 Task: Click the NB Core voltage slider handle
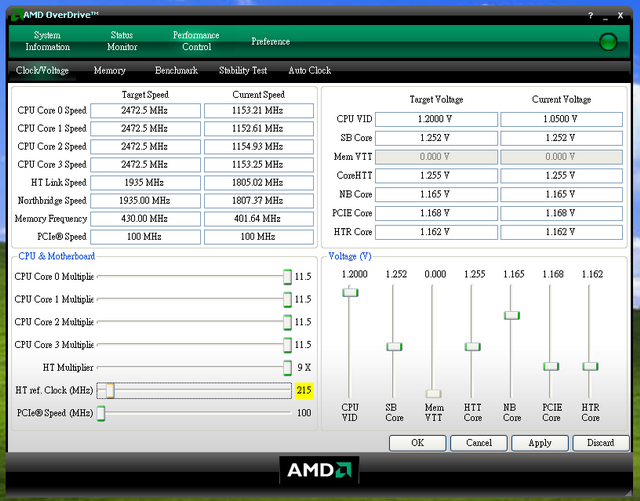512,315
